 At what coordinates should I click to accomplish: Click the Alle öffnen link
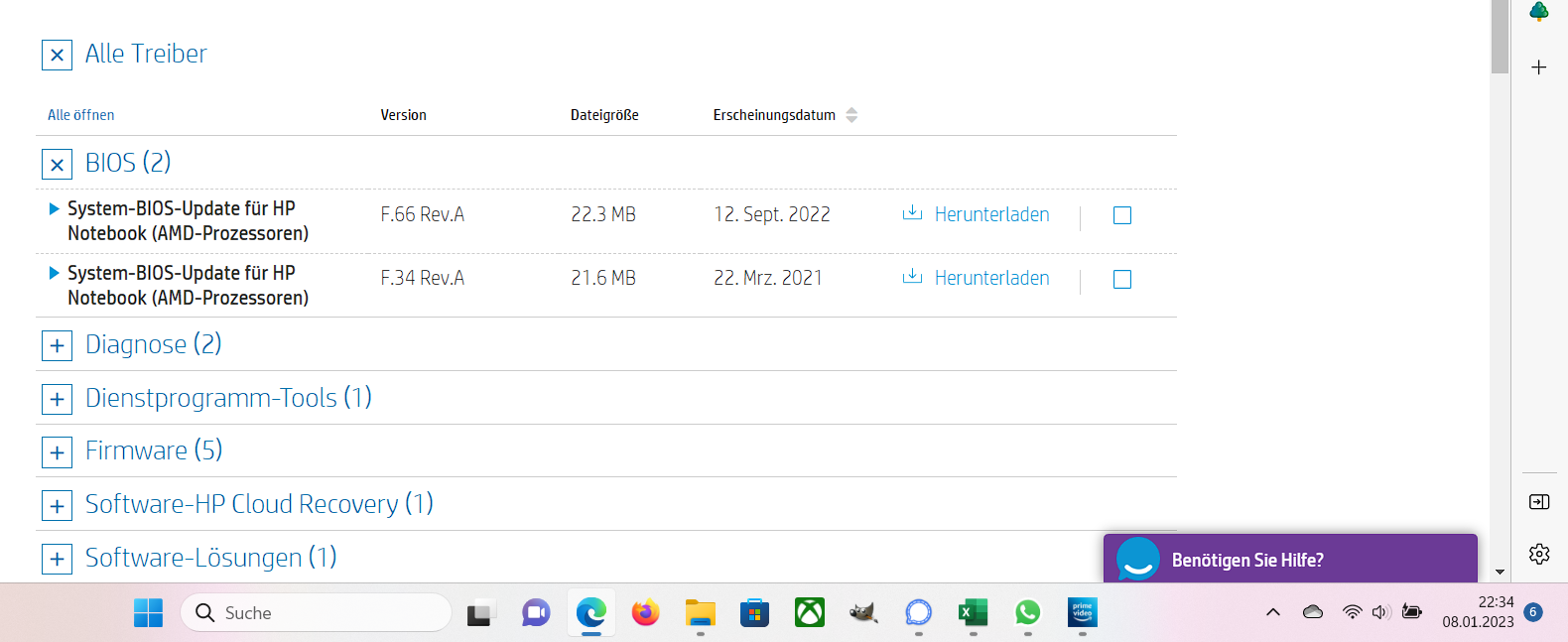[81, 115]
